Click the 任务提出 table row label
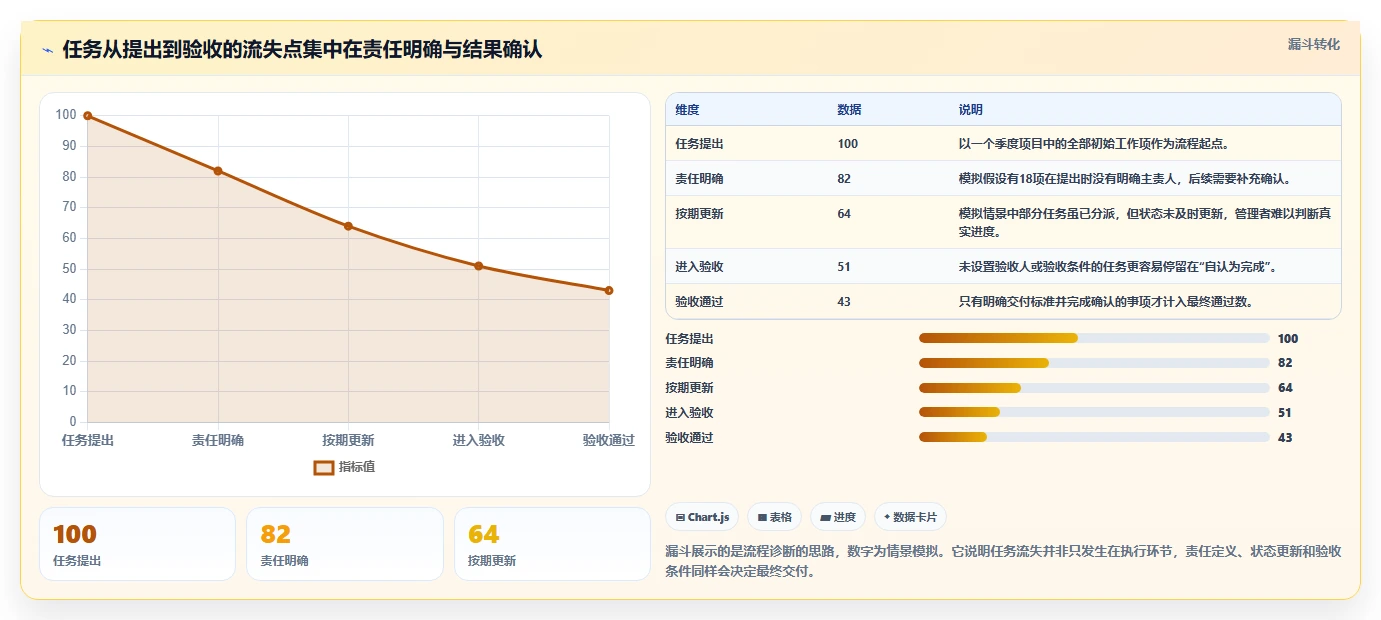The width and height of the screenshot is (1381, 620). [700, 144]
